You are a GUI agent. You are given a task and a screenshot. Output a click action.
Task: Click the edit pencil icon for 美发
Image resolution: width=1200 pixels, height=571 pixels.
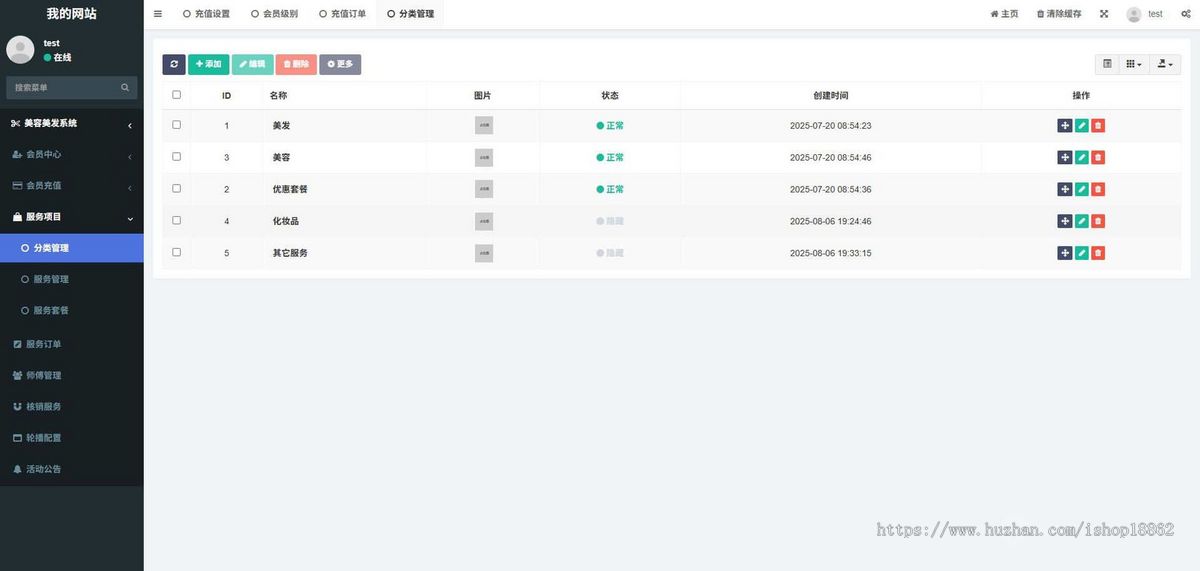[x=1082, y=126]
